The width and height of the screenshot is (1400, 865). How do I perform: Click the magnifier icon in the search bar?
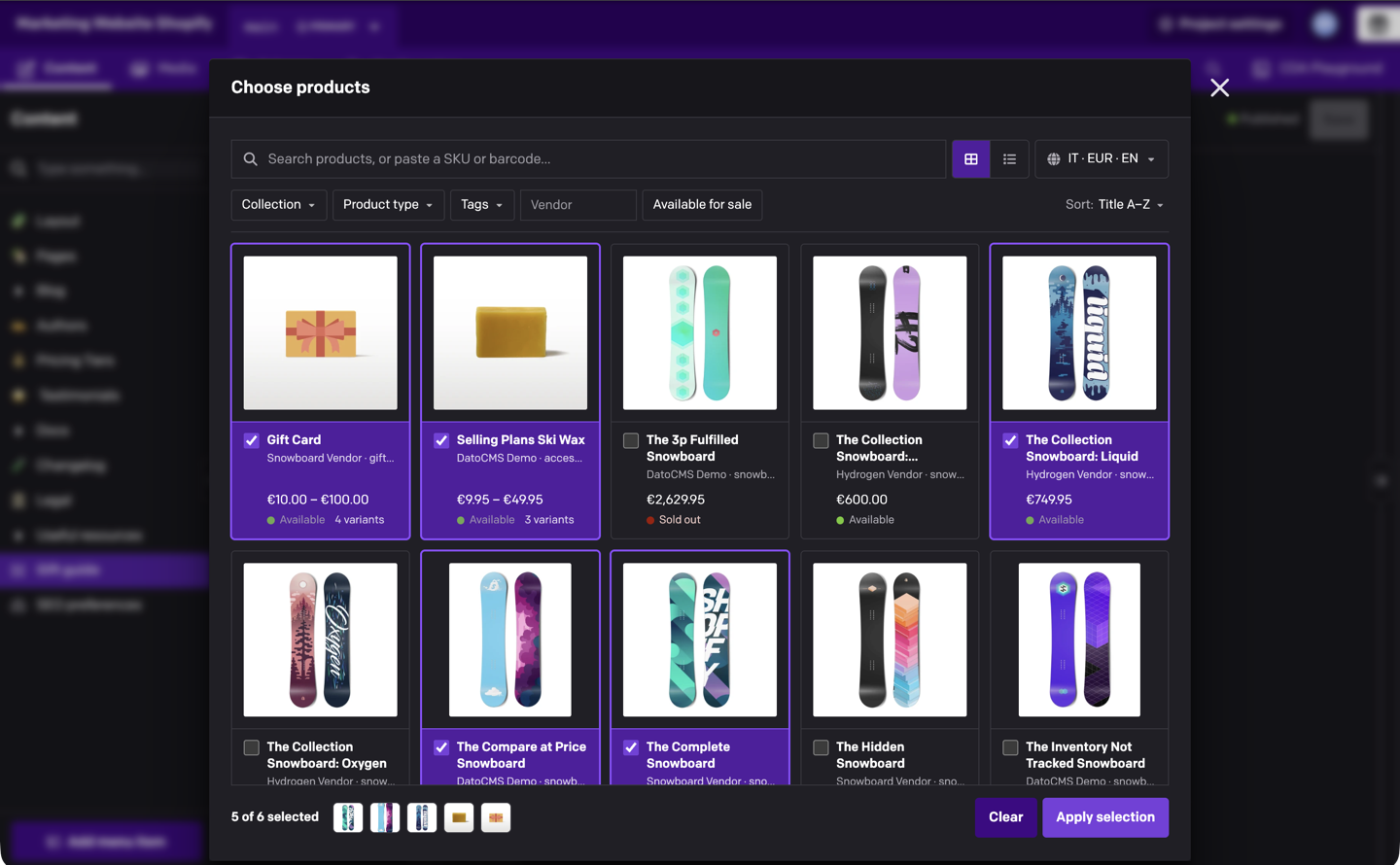(251, 159)
